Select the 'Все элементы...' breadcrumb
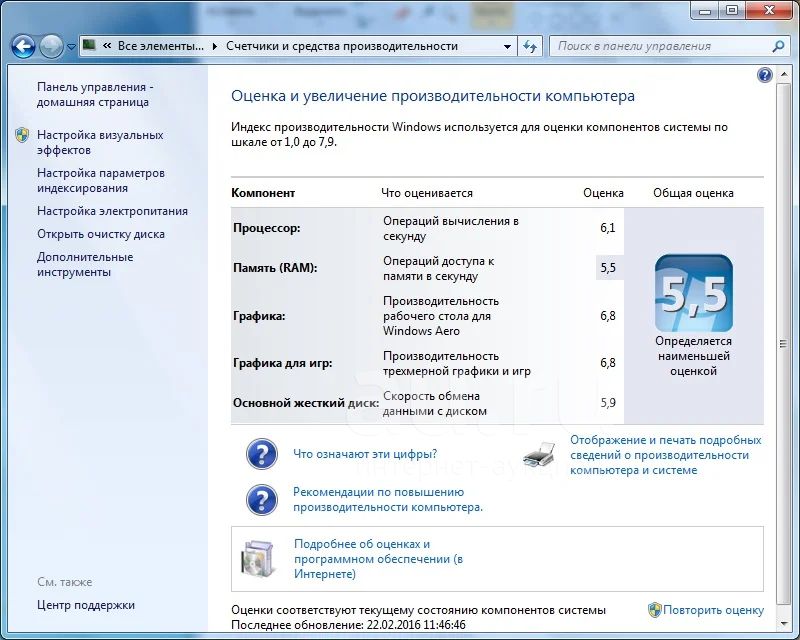The height and width of the screenshot is (640, 800). point(161,46)
